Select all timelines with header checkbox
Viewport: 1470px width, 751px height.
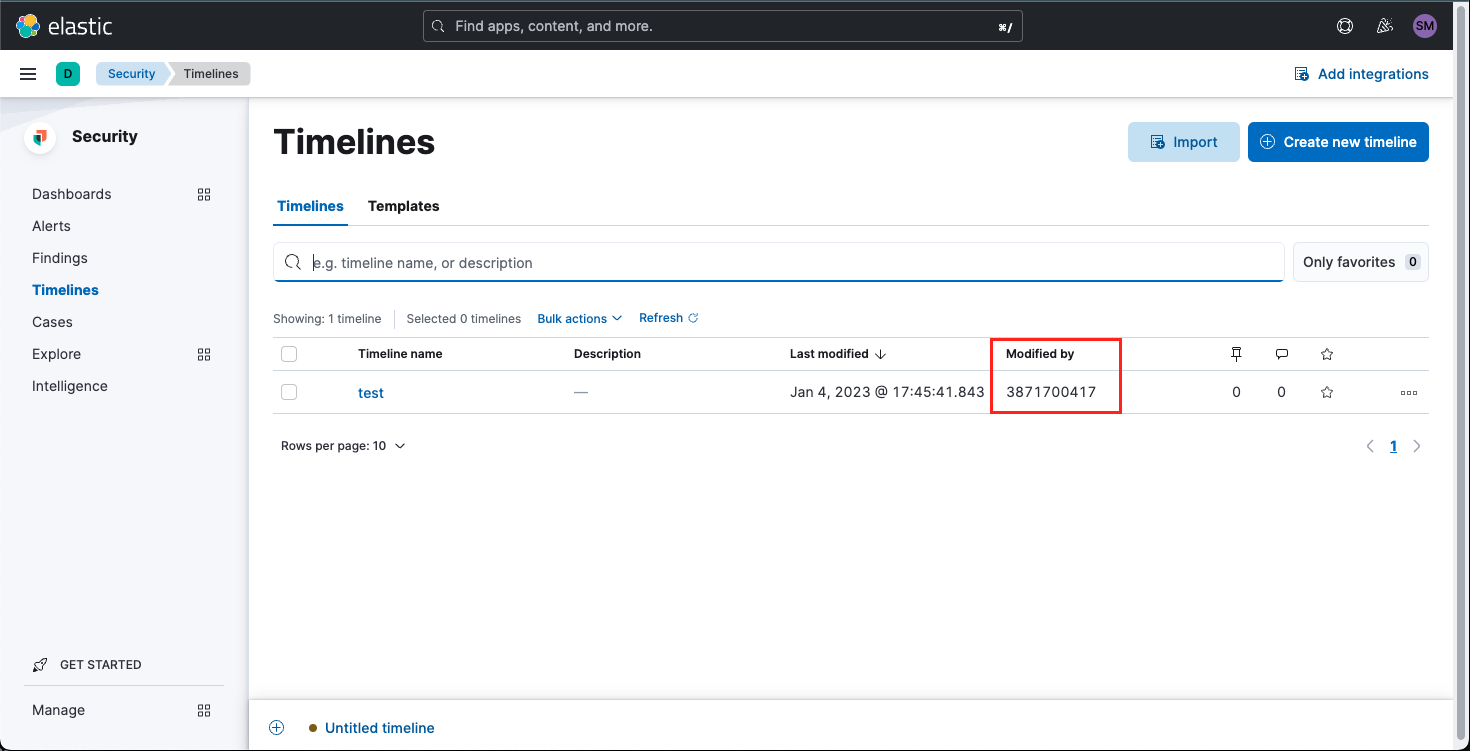(289, 354)
